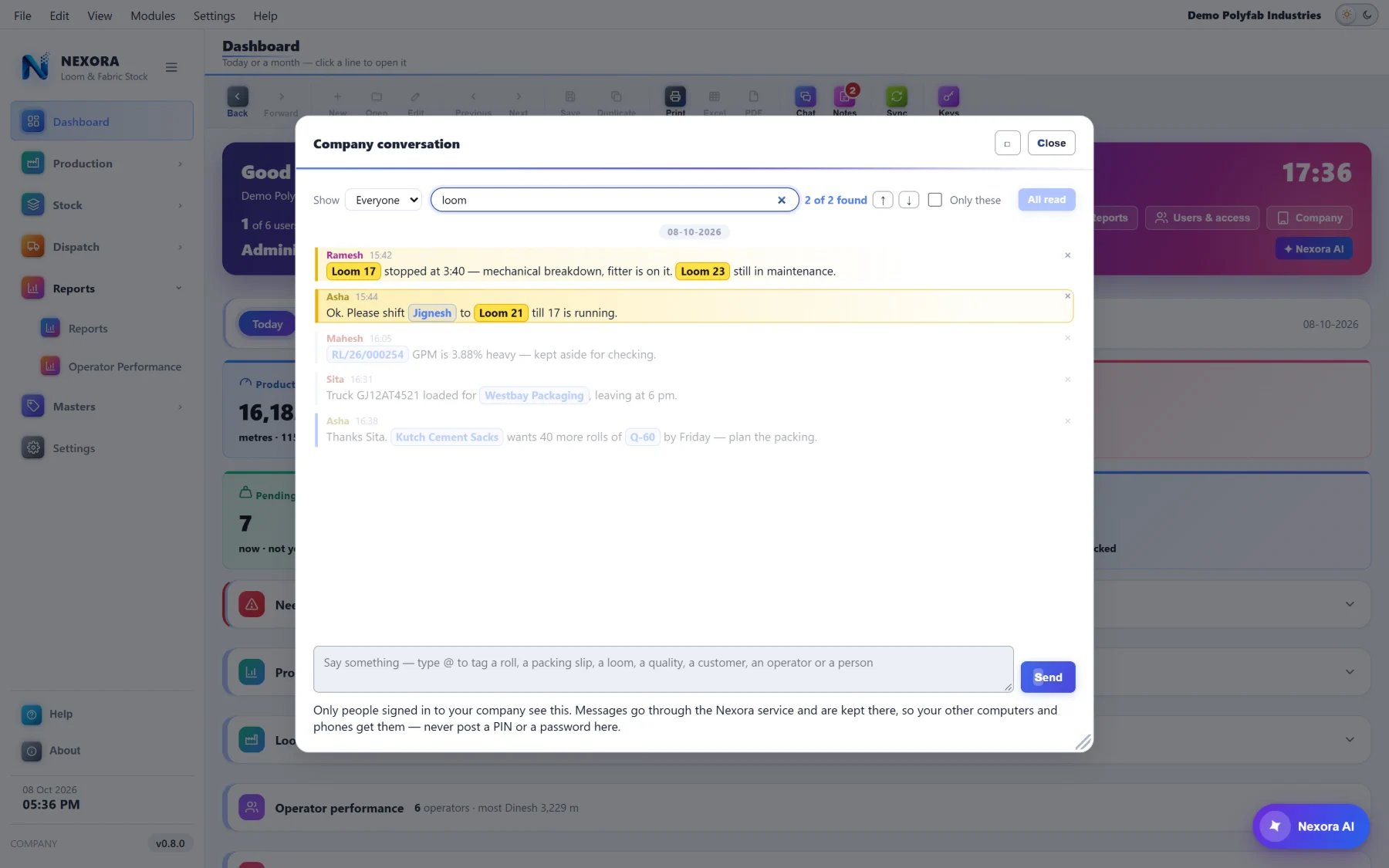This screenshot has width=1389, height=868.
Task: Clear the loom search text
Action: [781, 200]
